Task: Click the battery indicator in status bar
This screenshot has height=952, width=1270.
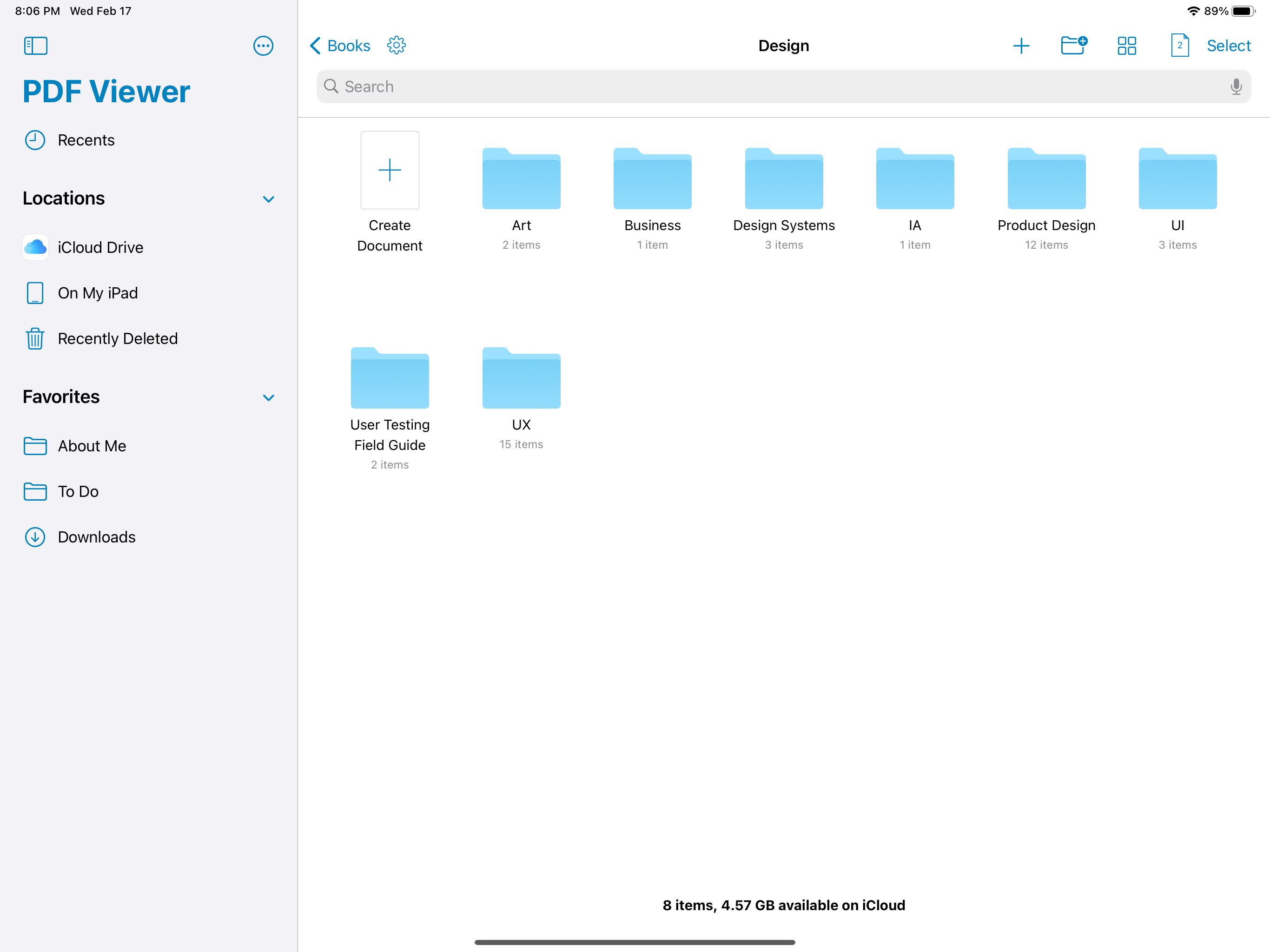Action: coord(1243,11)
